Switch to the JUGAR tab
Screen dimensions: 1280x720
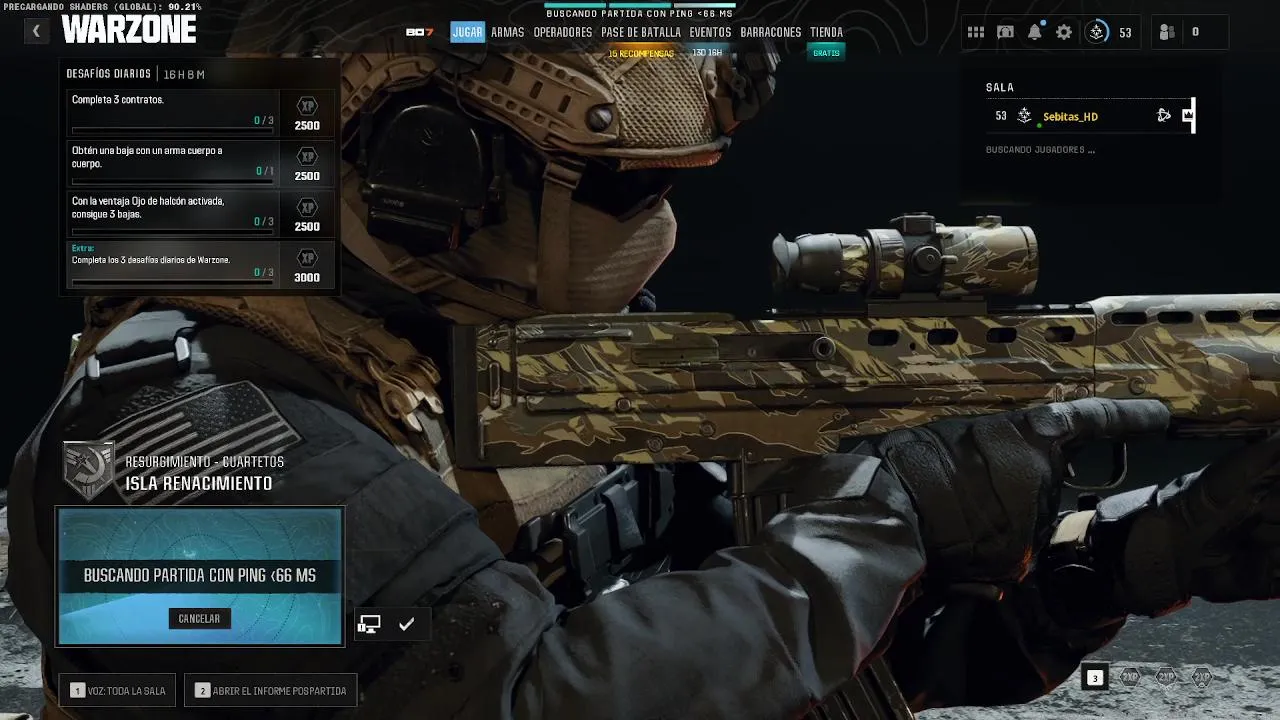[467, 32]
